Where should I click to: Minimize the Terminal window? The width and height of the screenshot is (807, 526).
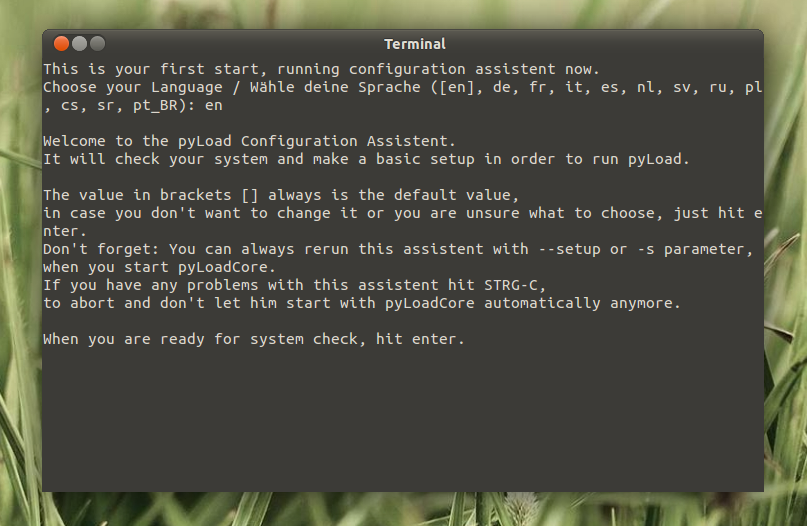79,44
